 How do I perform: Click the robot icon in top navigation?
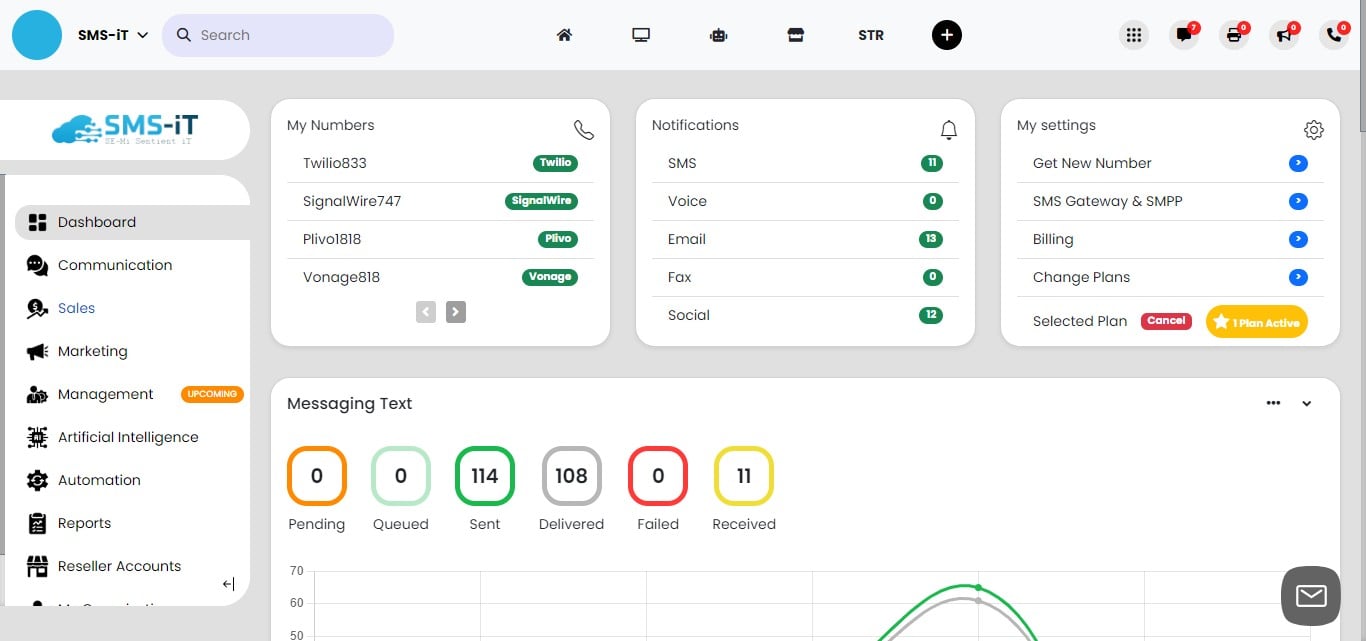click(718, 35)
